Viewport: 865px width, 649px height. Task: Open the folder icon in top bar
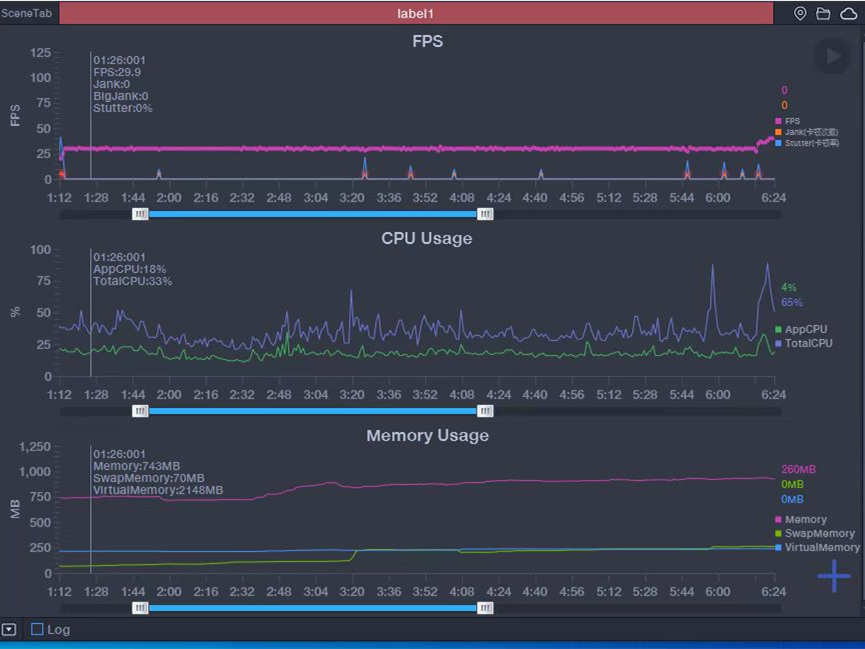tap(823, 14)
